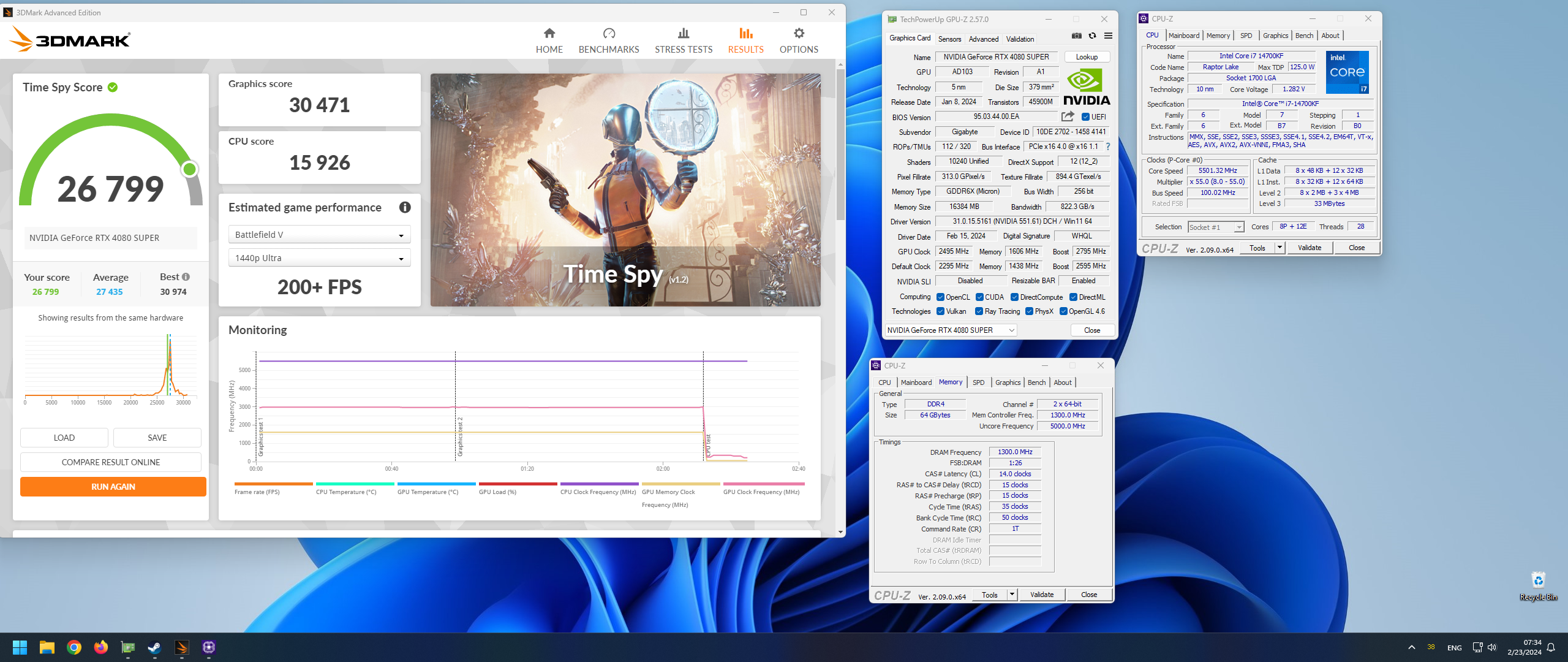Click the CPU Temperature legend color

pyautogui.click(x=355, y=484)
